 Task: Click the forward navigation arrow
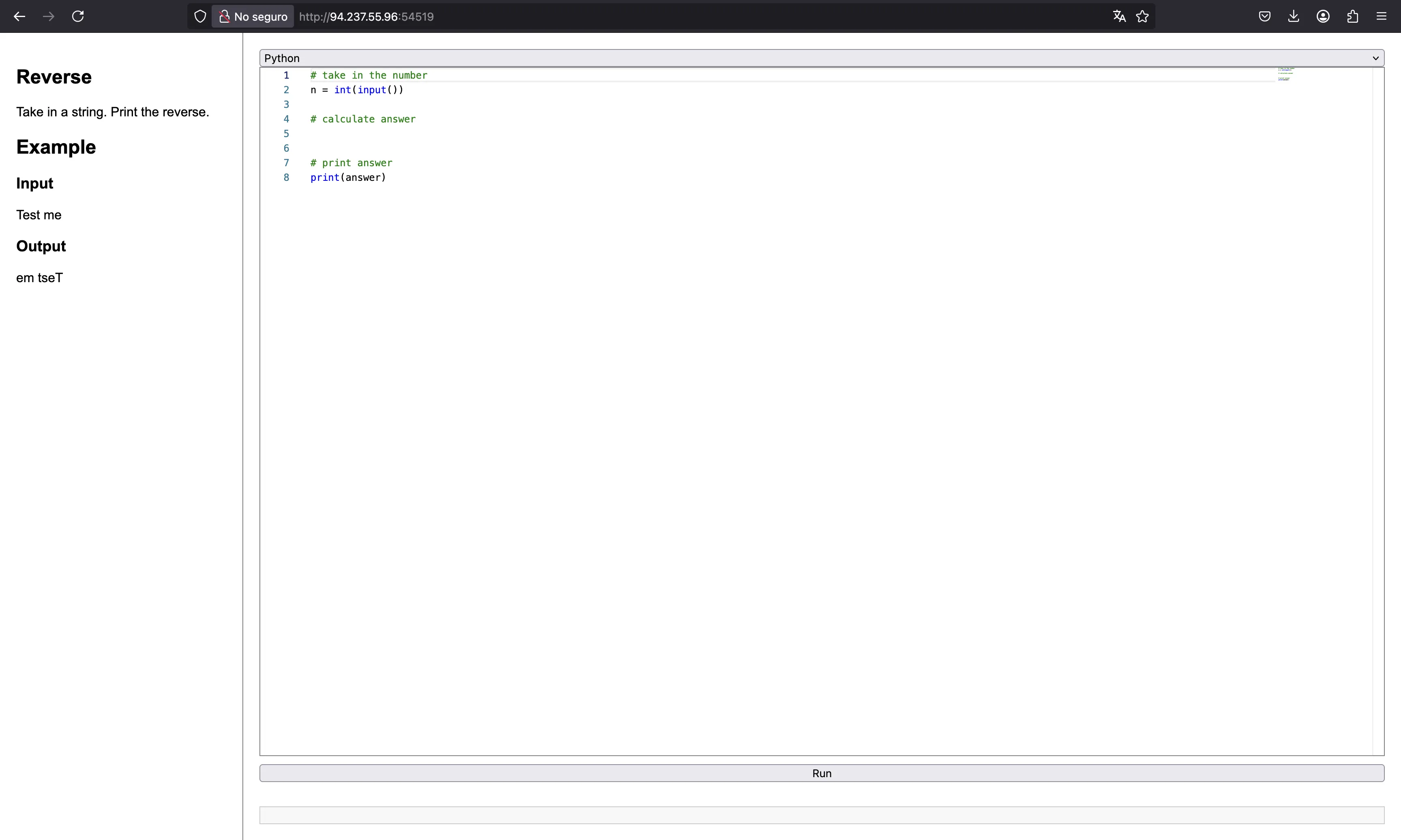(x=49, y=16)
